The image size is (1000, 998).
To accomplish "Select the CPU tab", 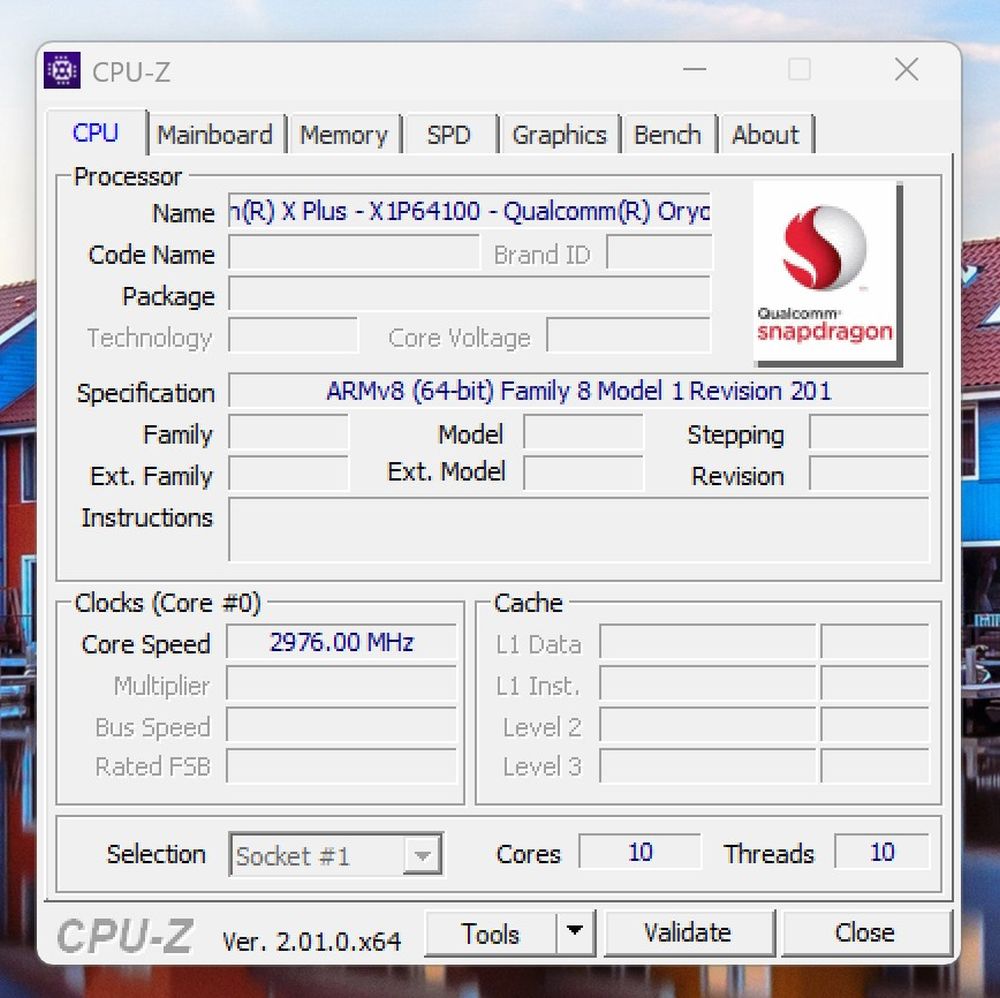I will coord(96,133).
